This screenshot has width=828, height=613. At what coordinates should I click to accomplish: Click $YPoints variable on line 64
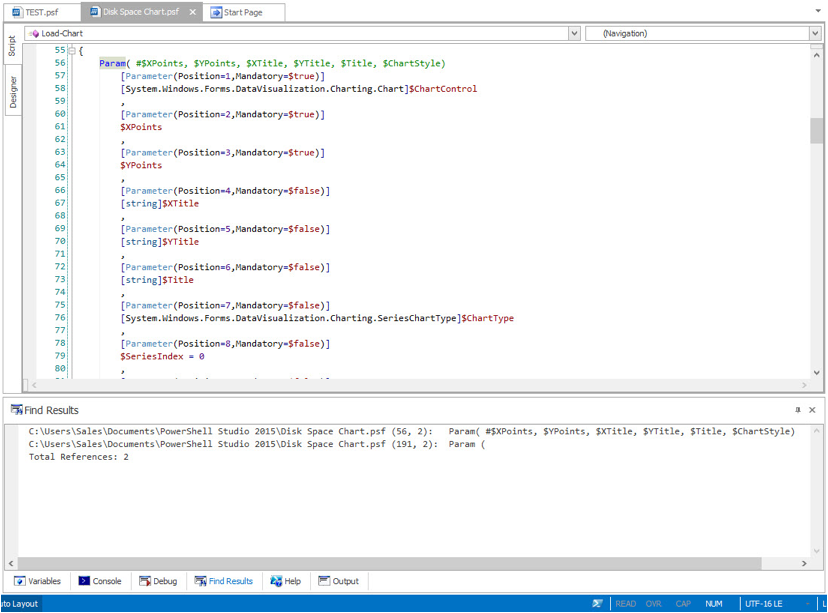(x=141, y=165)
